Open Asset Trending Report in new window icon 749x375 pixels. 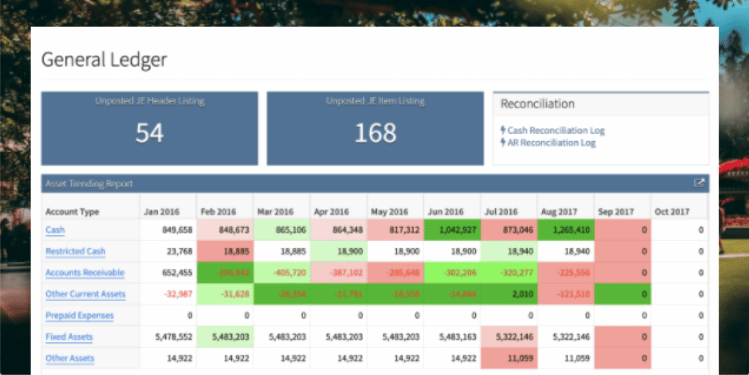point(699,183)
